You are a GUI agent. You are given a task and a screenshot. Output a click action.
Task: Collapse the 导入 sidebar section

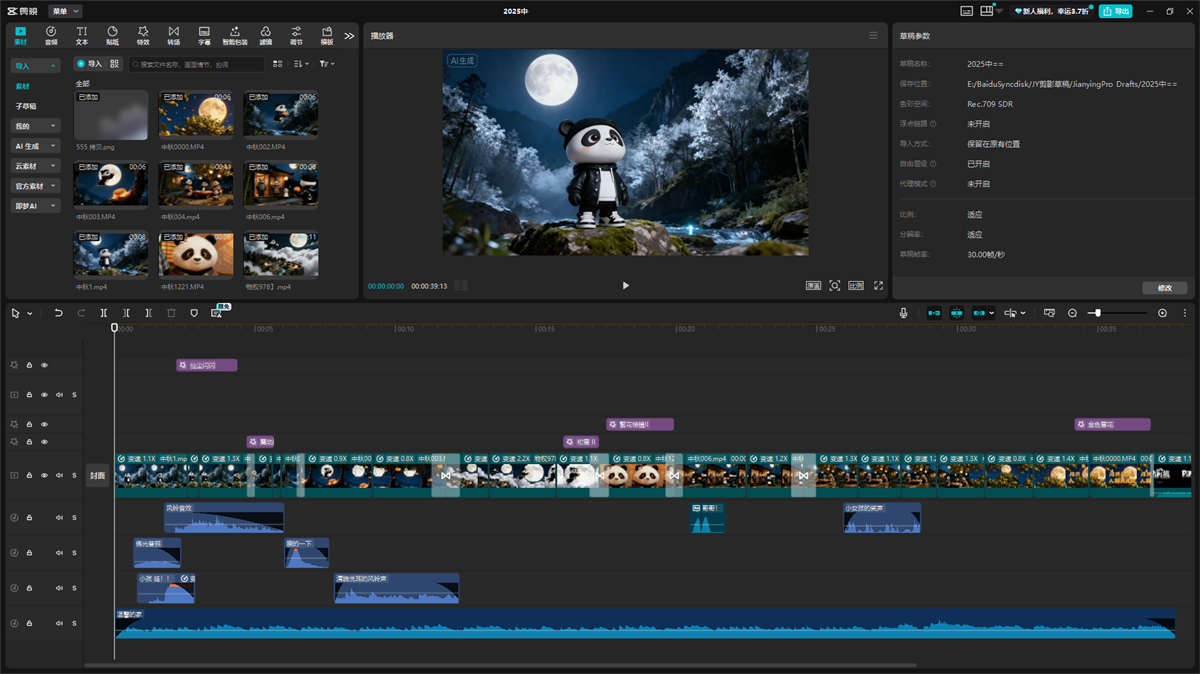click(36, 66)
